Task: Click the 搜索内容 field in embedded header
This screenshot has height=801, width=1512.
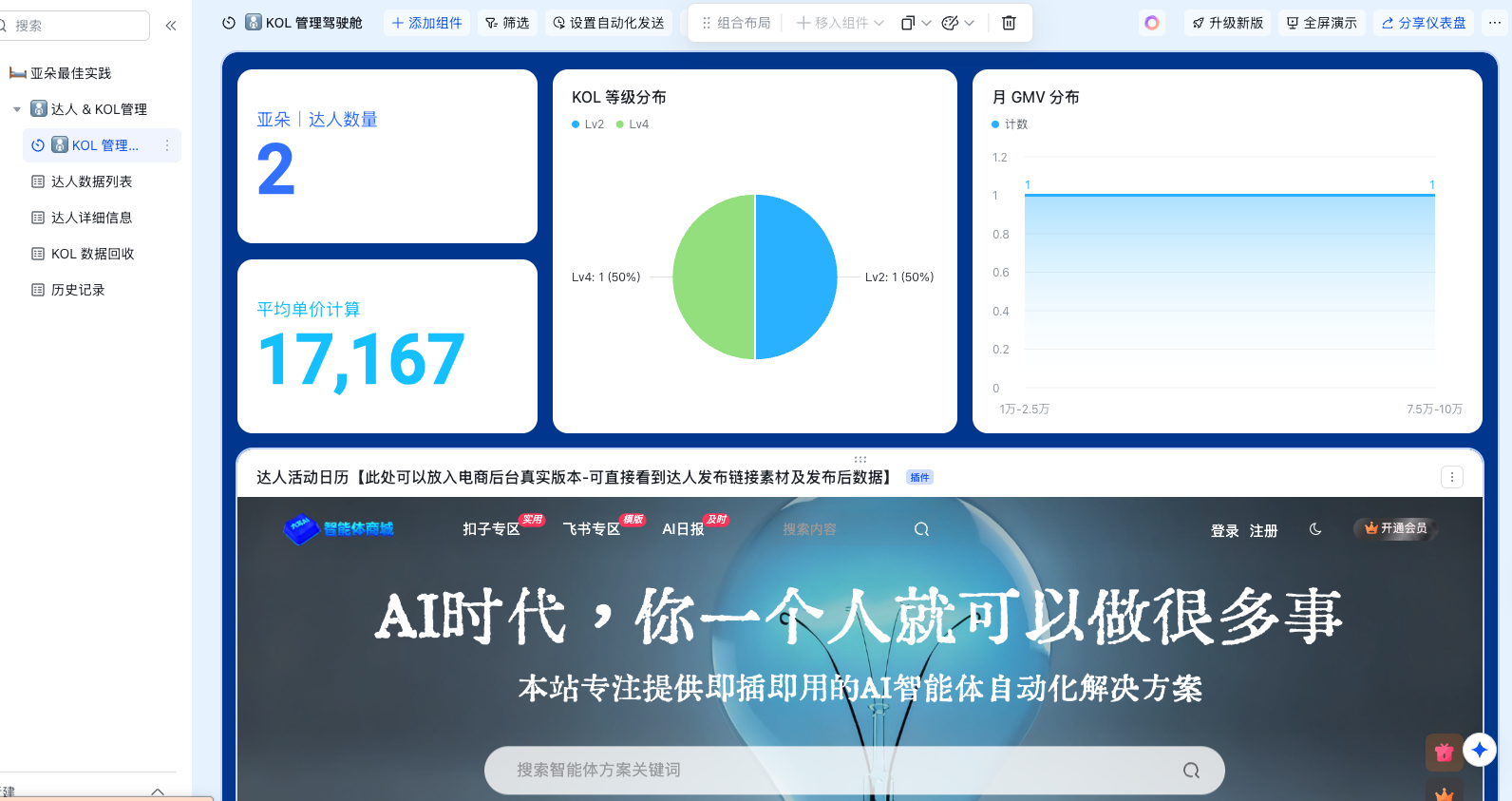Action: [x=809, y=529]
